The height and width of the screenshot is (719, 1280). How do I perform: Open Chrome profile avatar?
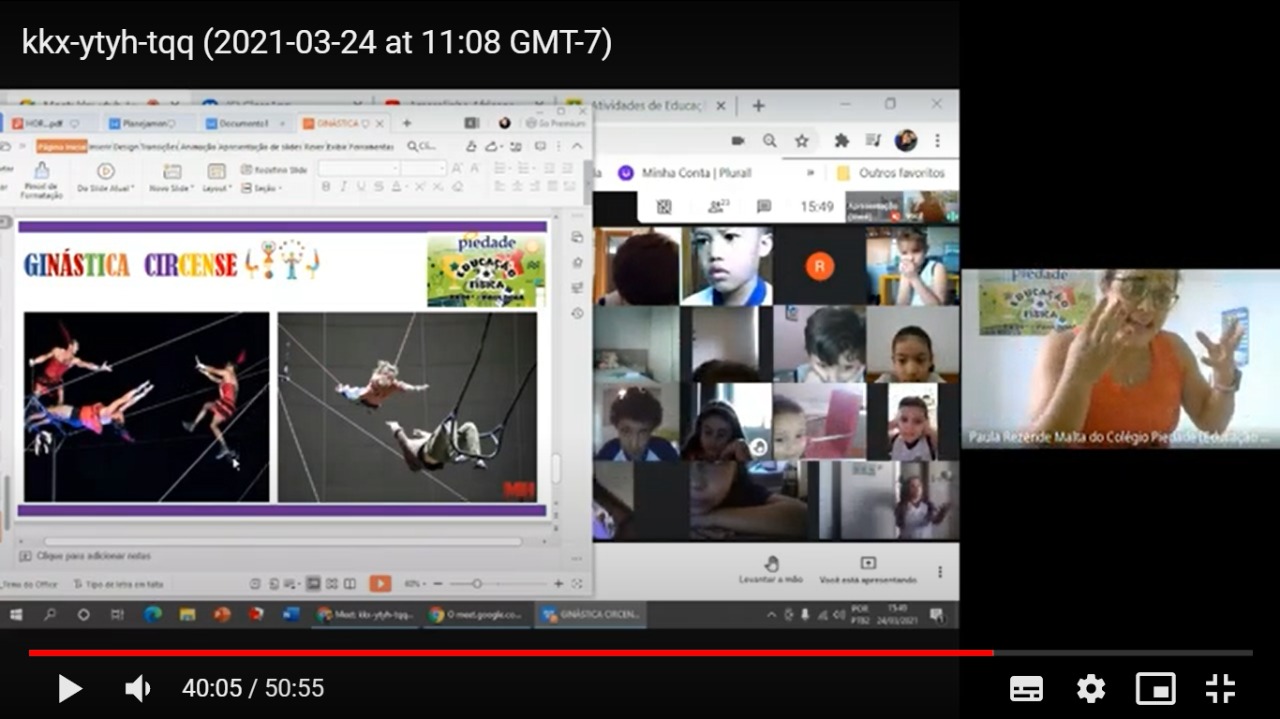(906, 141)
